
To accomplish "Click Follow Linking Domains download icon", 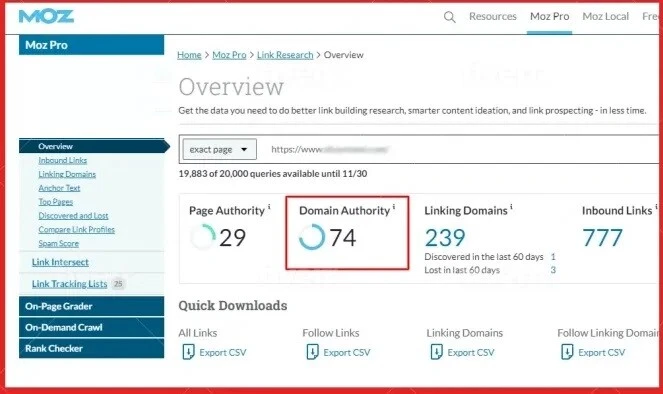I will [x=567, y=352].
